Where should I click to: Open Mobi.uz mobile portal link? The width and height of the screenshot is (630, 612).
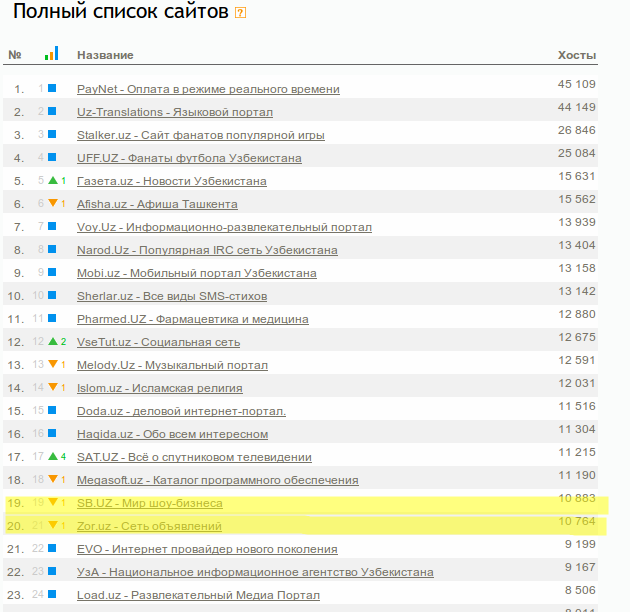click(196, 273)
